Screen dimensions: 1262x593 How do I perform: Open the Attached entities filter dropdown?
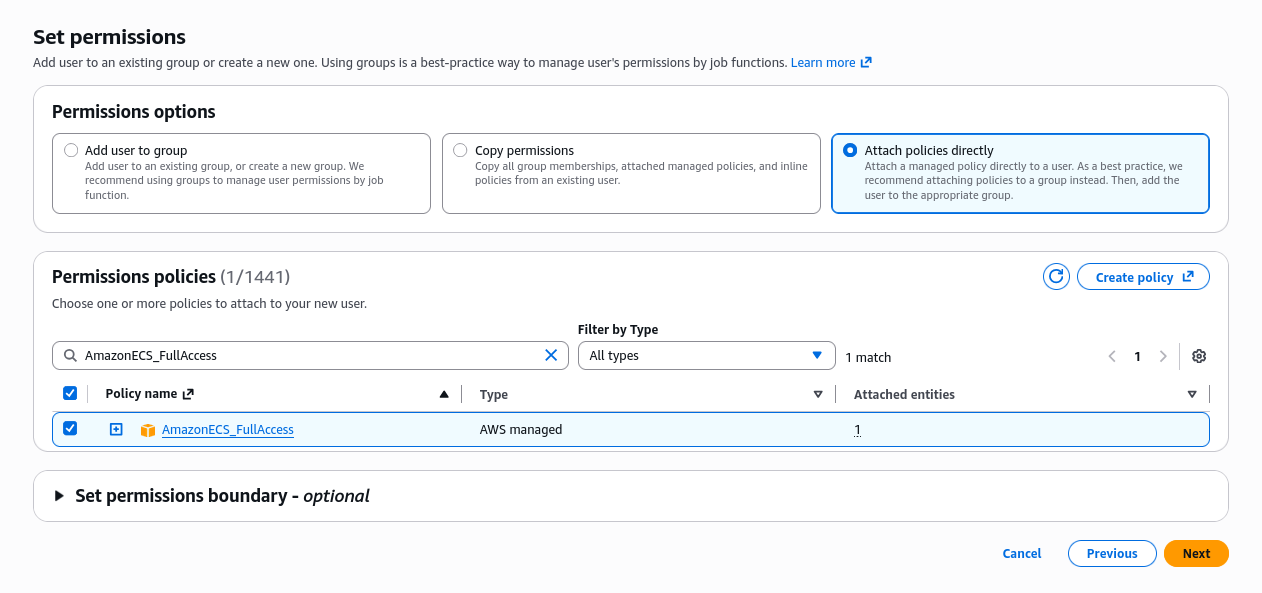[x=1192, y=394]
